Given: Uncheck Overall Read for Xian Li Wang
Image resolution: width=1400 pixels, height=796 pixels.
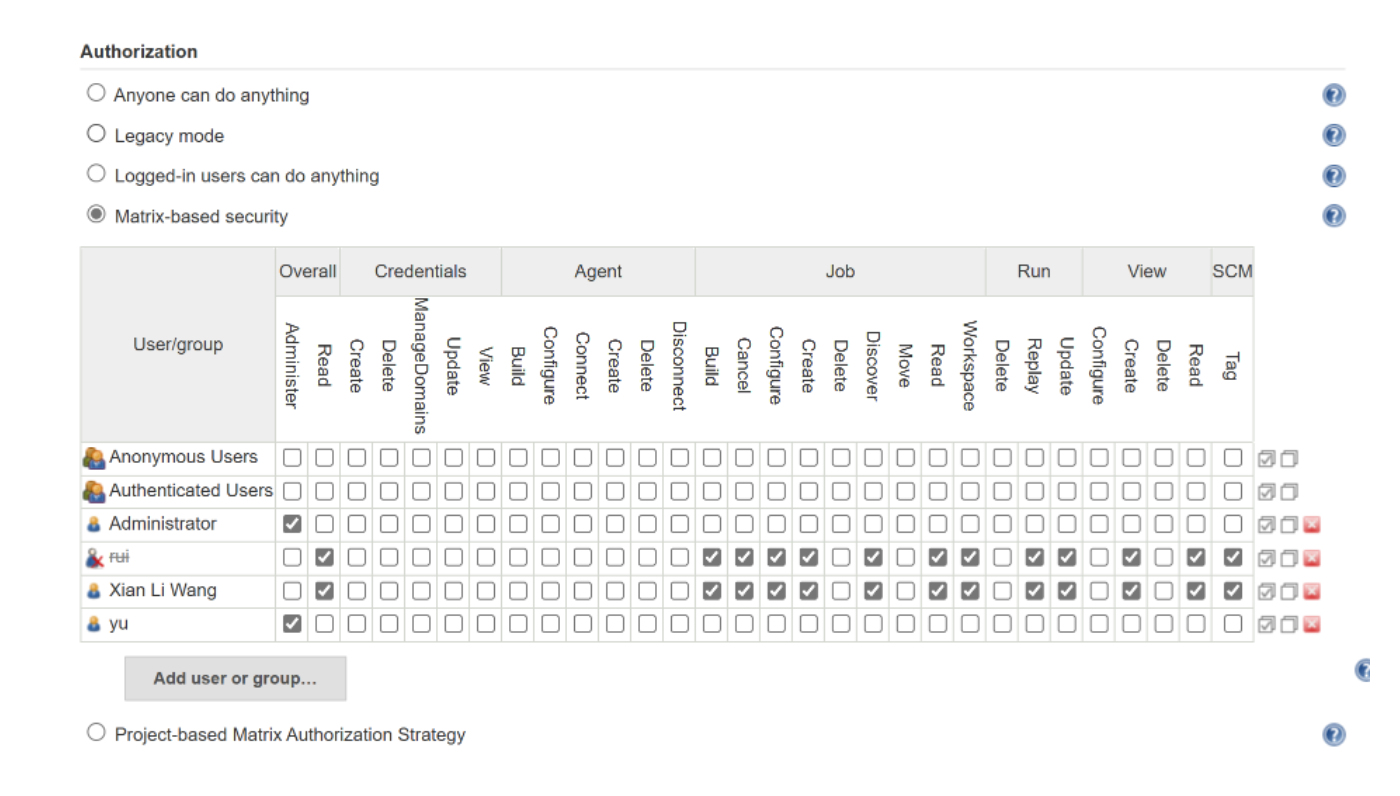Looking at the screenshot, I should tap(324, 591).
